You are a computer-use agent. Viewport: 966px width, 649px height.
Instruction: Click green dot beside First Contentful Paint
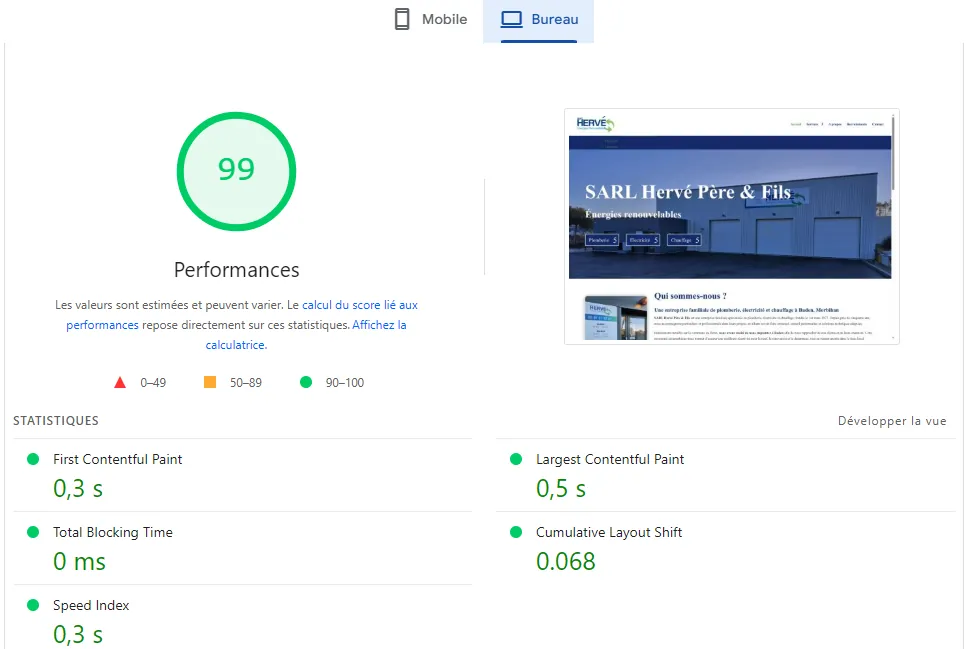coord(33,459)
